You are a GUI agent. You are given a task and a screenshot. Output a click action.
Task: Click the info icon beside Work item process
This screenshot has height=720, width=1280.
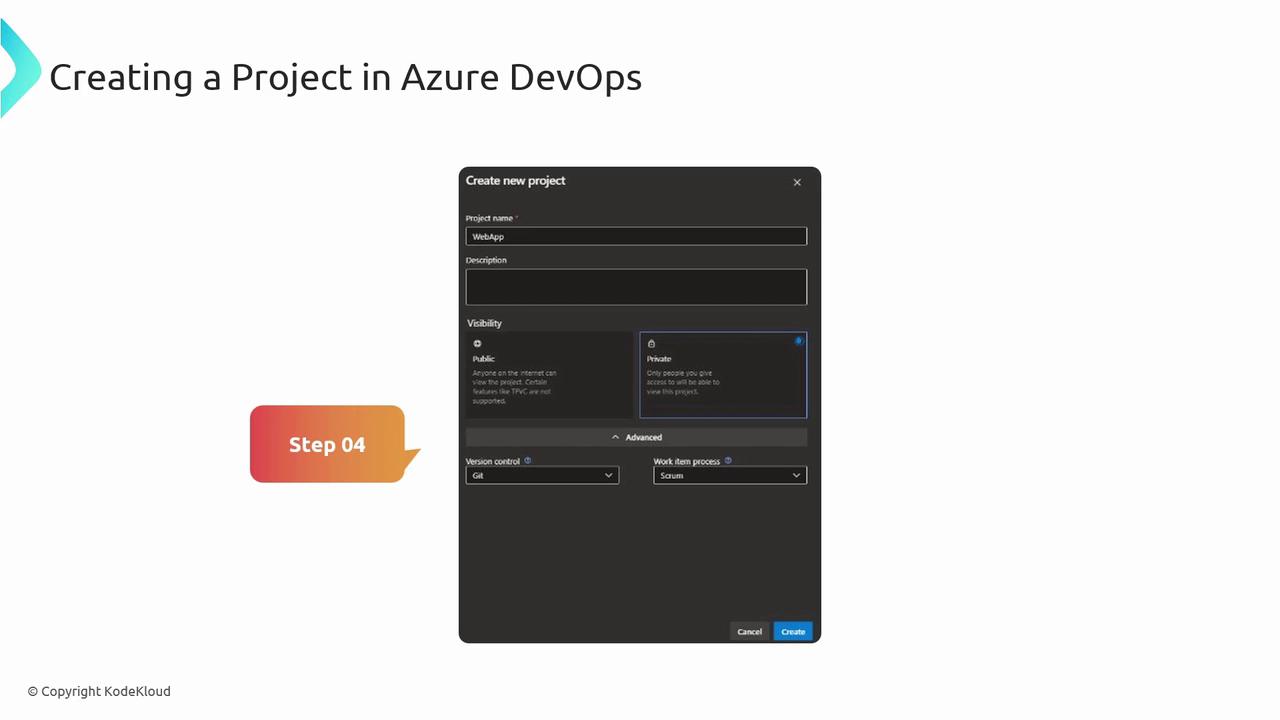728,461
